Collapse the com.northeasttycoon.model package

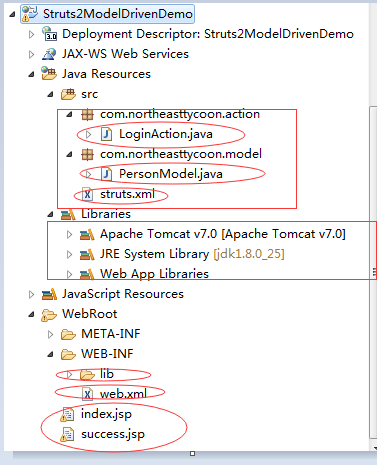[69, 154]
